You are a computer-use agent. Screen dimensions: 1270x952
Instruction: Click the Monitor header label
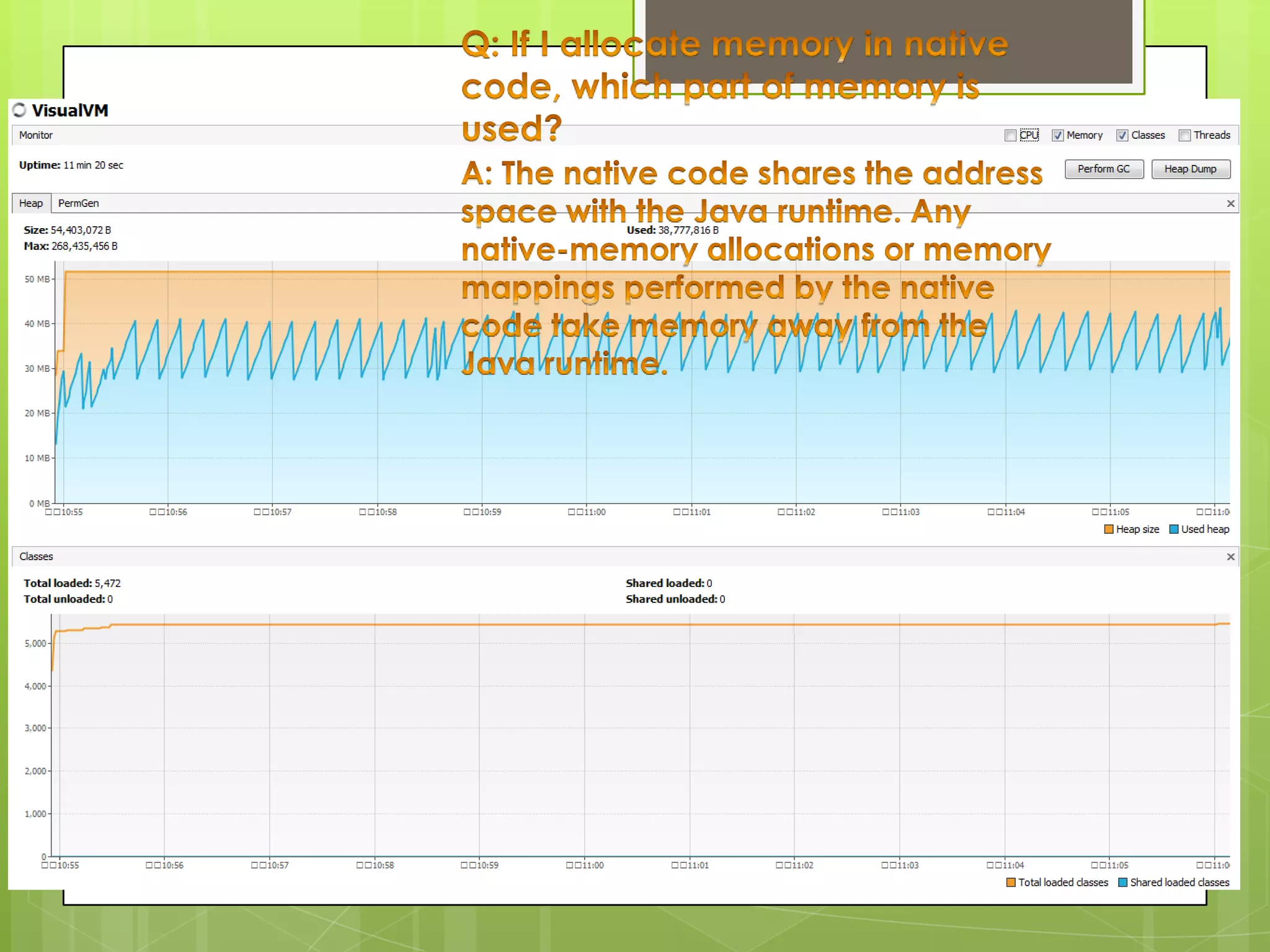36,135
